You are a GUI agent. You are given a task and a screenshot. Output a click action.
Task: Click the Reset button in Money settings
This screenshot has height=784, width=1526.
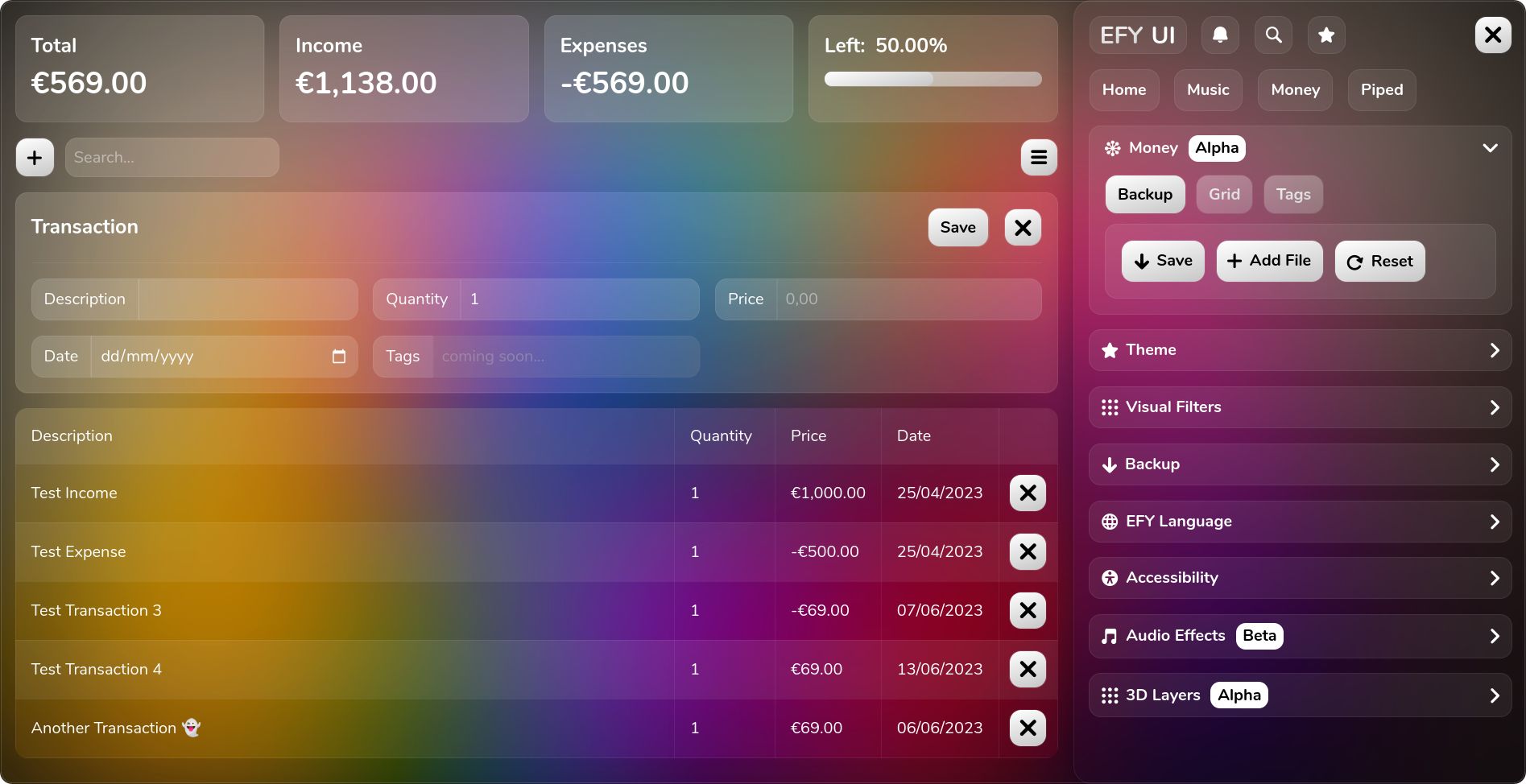1379,261
